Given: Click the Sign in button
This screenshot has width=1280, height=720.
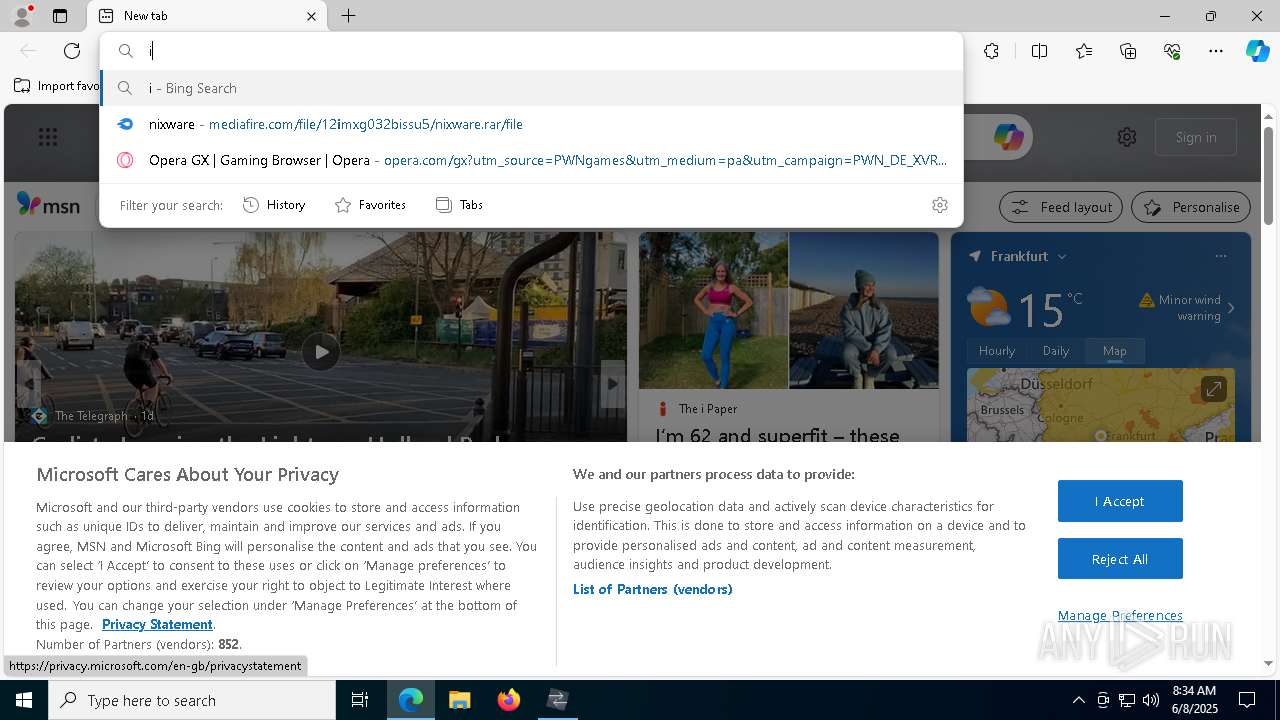Looking at the screenshot, I should coord(1196,137).
